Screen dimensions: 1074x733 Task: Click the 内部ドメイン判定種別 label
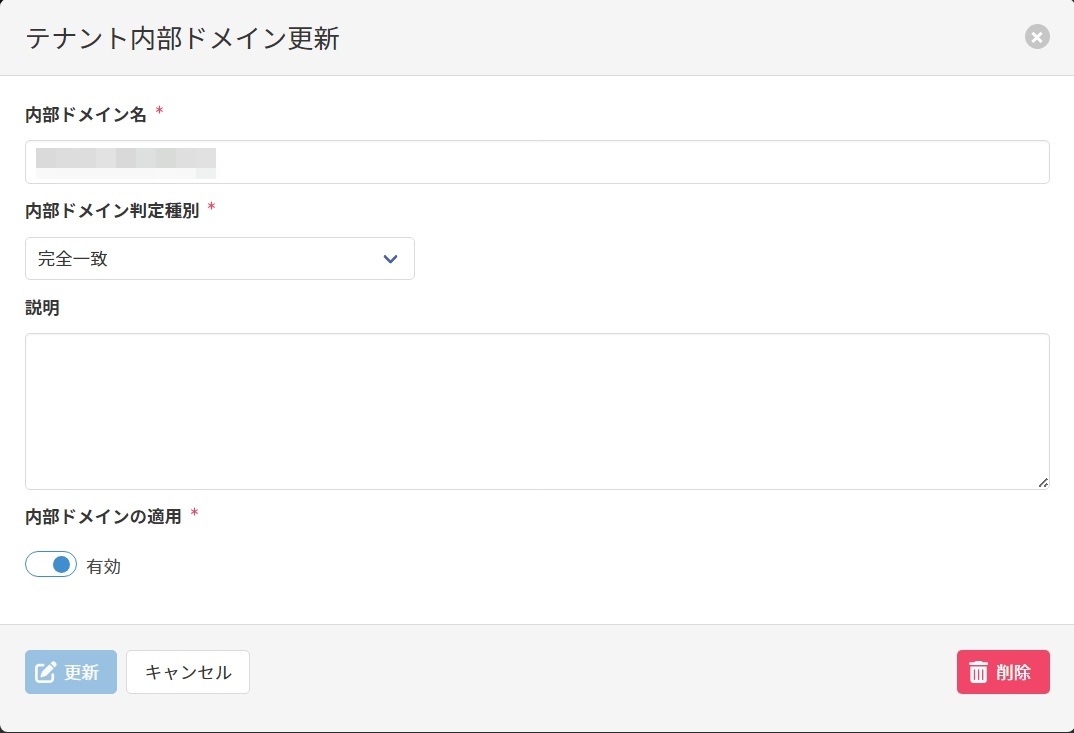click(x=112, y=211)
